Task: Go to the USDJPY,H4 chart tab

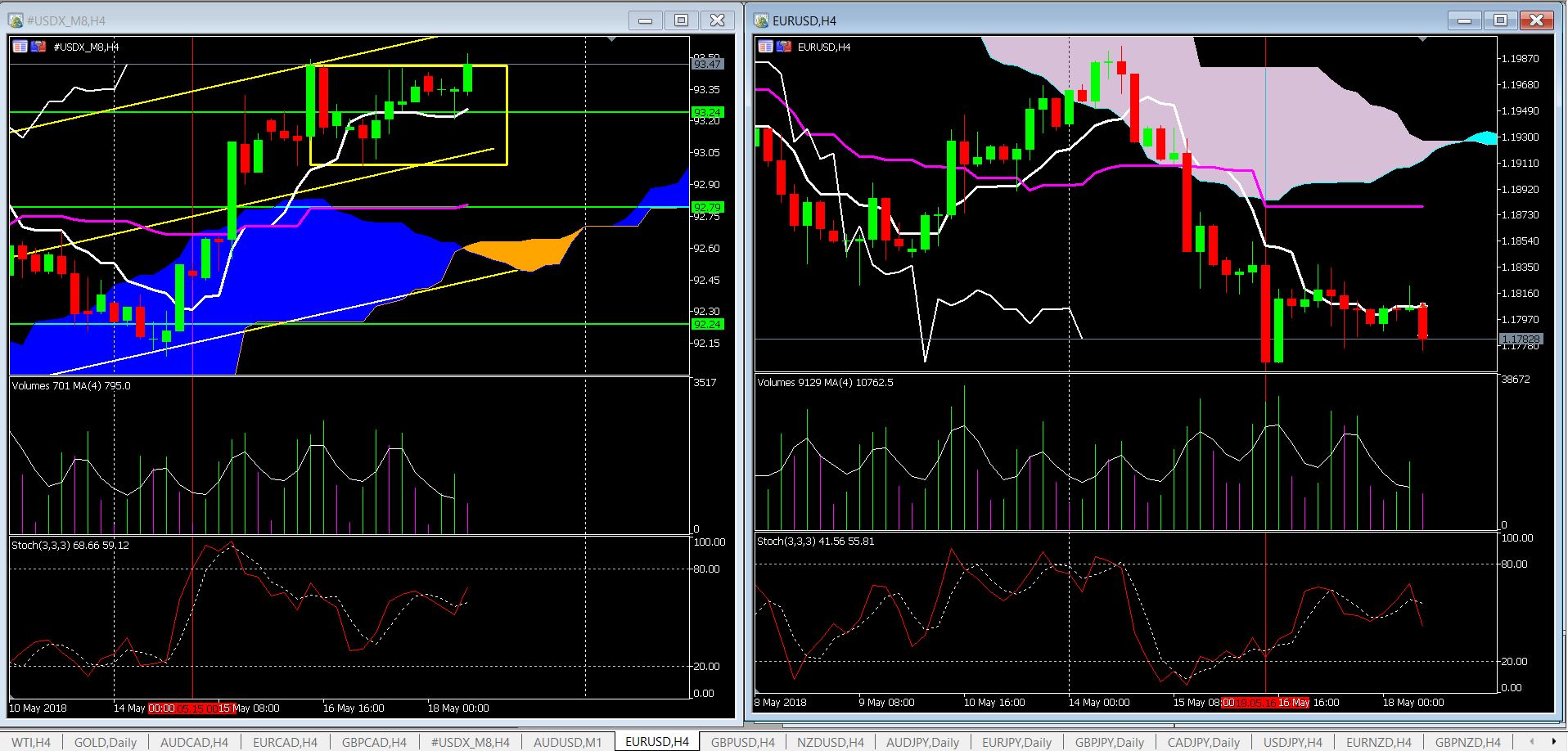Action: click(x=1293, y=742)
